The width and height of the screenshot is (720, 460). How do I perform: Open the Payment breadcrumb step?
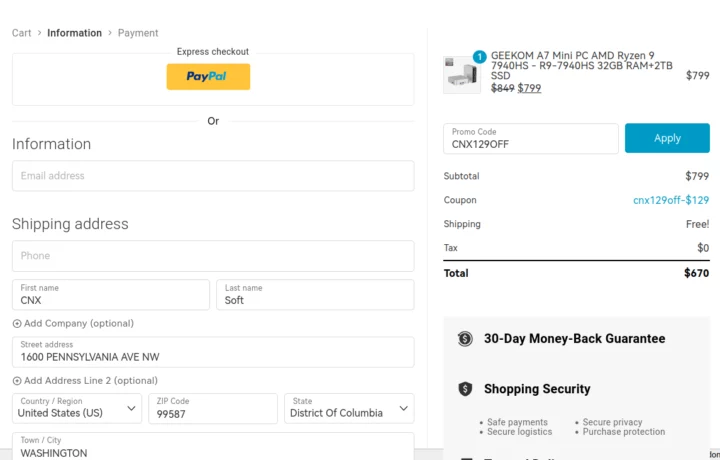point(138,33)
